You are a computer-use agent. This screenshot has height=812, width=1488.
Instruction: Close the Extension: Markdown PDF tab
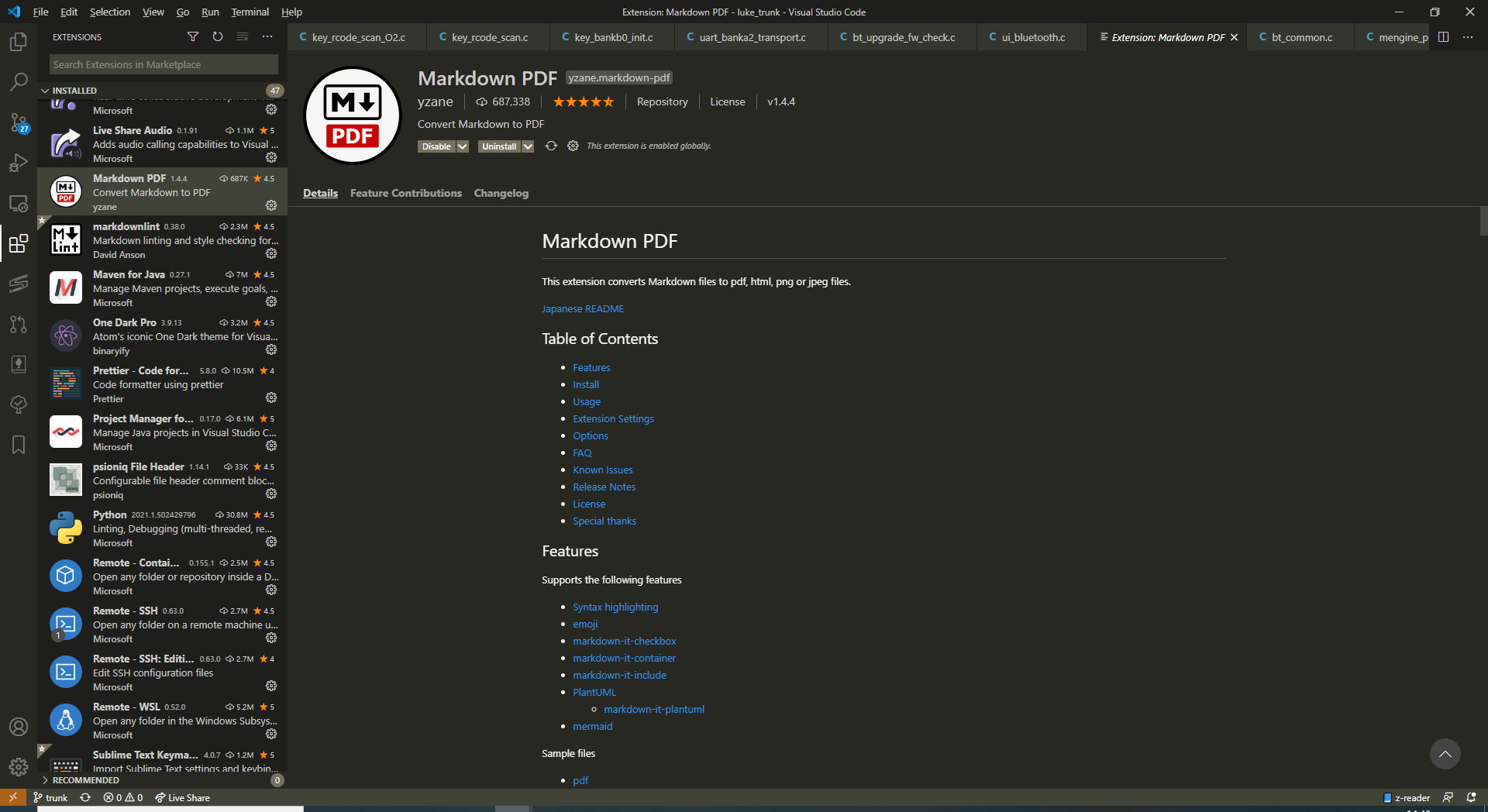tap(1234, 37)
